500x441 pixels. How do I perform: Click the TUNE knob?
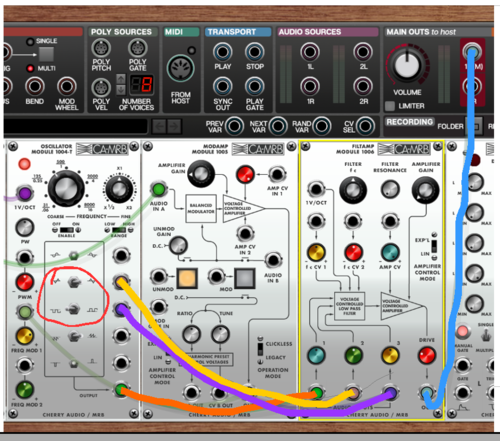220,334
